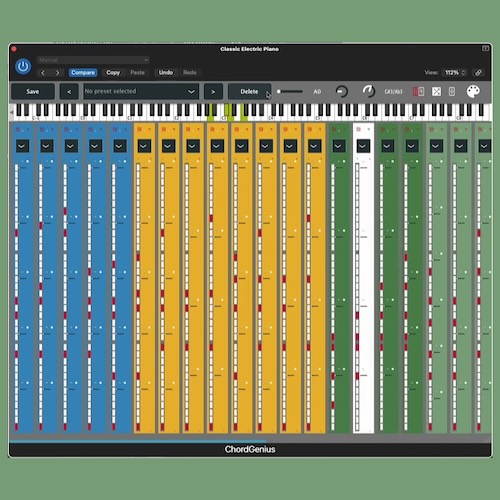Screen dimensions: 500x500
Task: Click the bottom blue horizontal scrollbar
Action: [138, 442]
